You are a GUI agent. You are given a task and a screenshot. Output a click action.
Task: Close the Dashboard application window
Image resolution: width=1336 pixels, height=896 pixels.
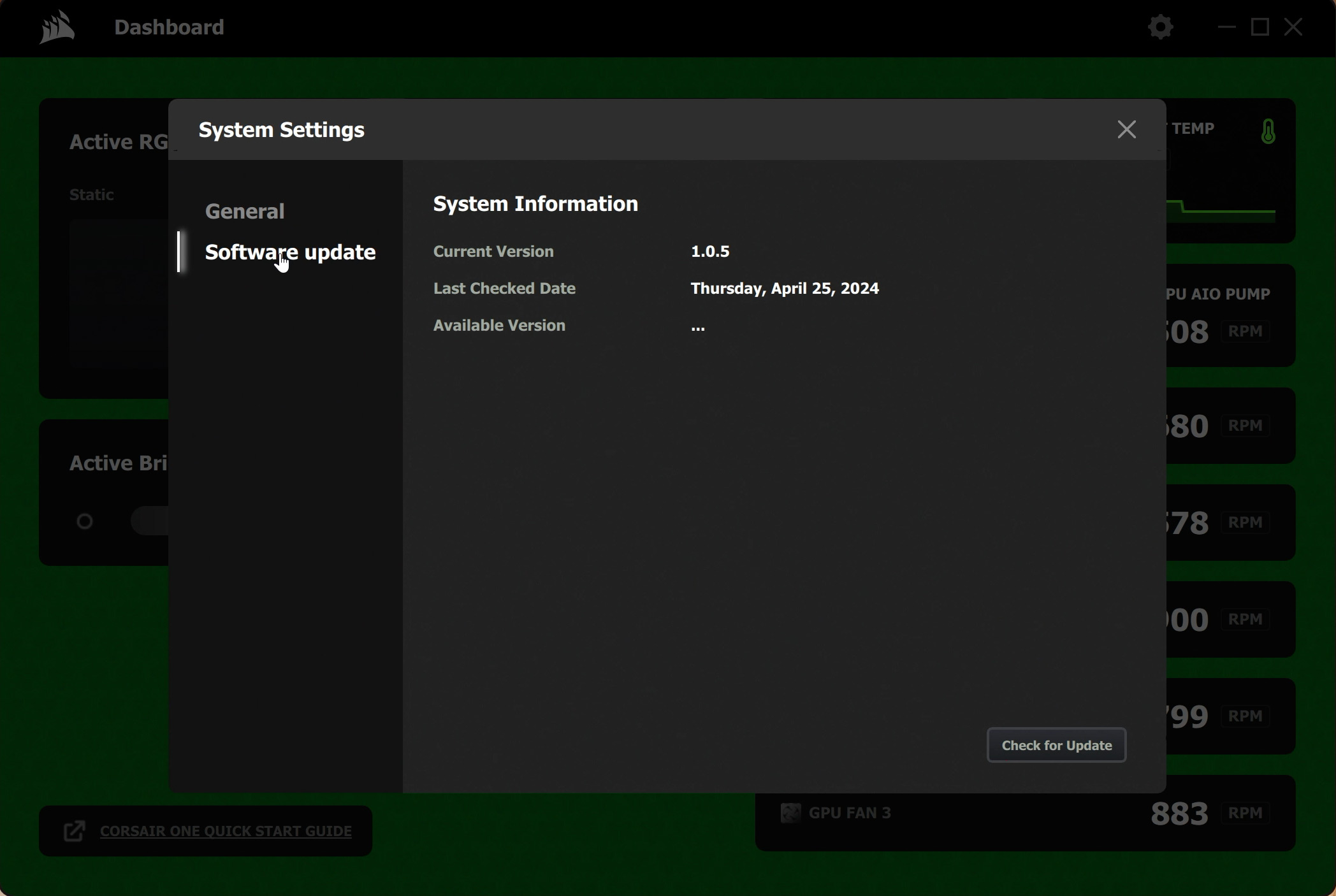point(1293,27)
